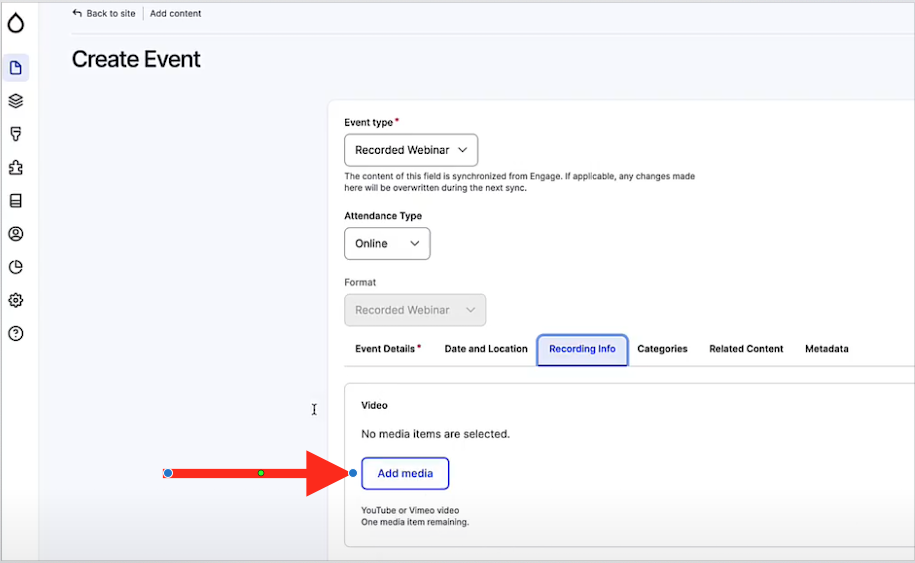Viewport: 915px width, 563px height.
Task: Expand the Event type dropdown
Action: [410, 150]
